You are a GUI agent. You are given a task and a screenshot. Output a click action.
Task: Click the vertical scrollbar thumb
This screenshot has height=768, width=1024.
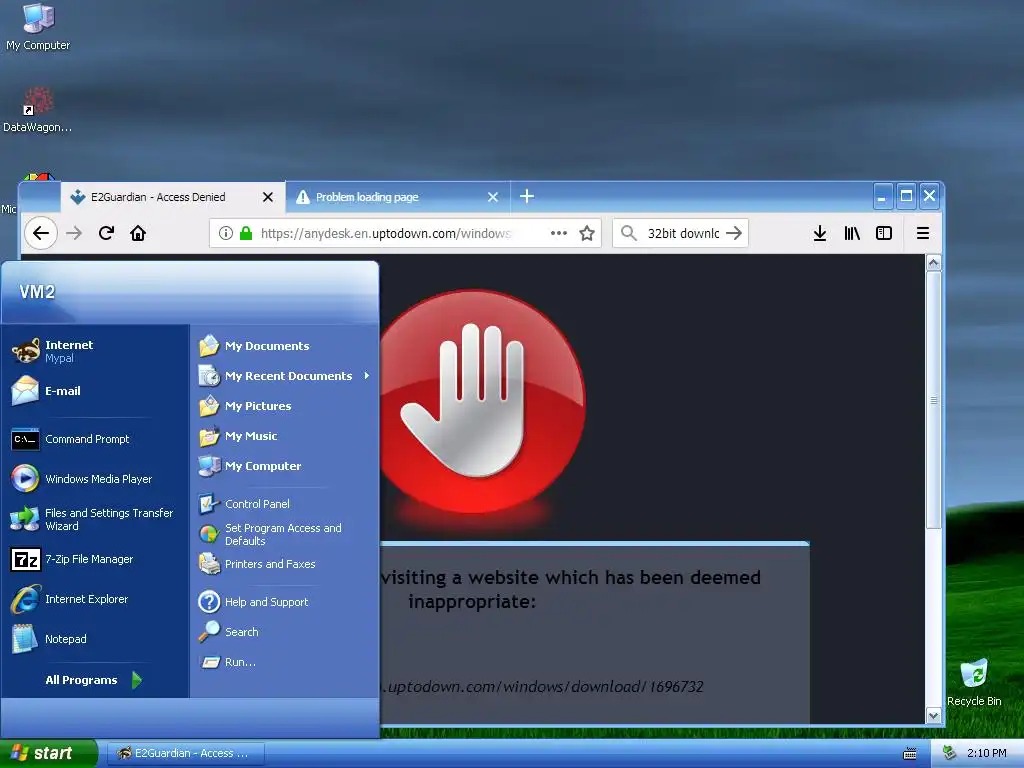tap(934, 400)
